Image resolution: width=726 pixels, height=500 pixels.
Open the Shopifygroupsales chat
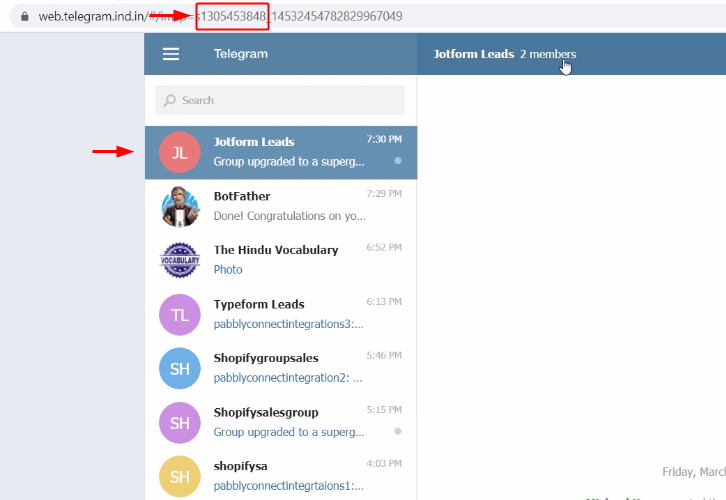281,368
